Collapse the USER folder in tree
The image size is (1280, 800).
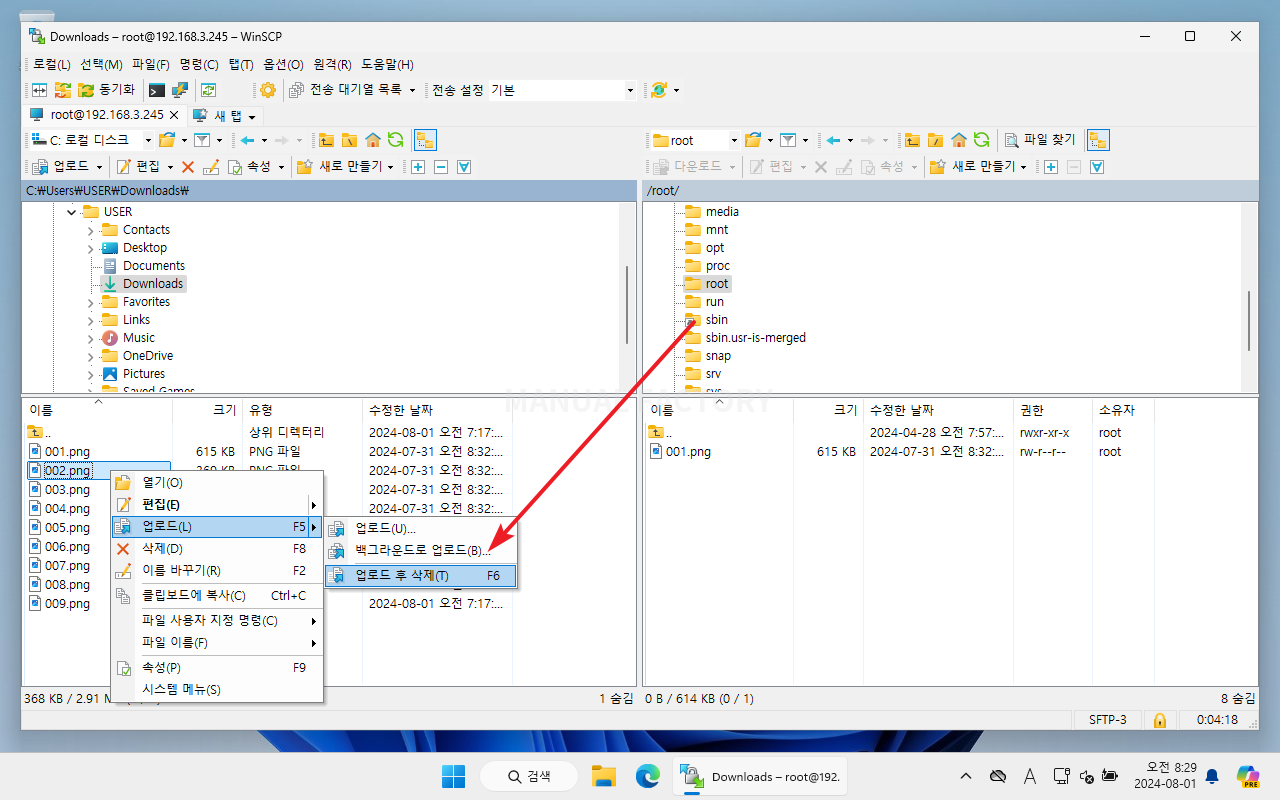[x=71, y=212]
